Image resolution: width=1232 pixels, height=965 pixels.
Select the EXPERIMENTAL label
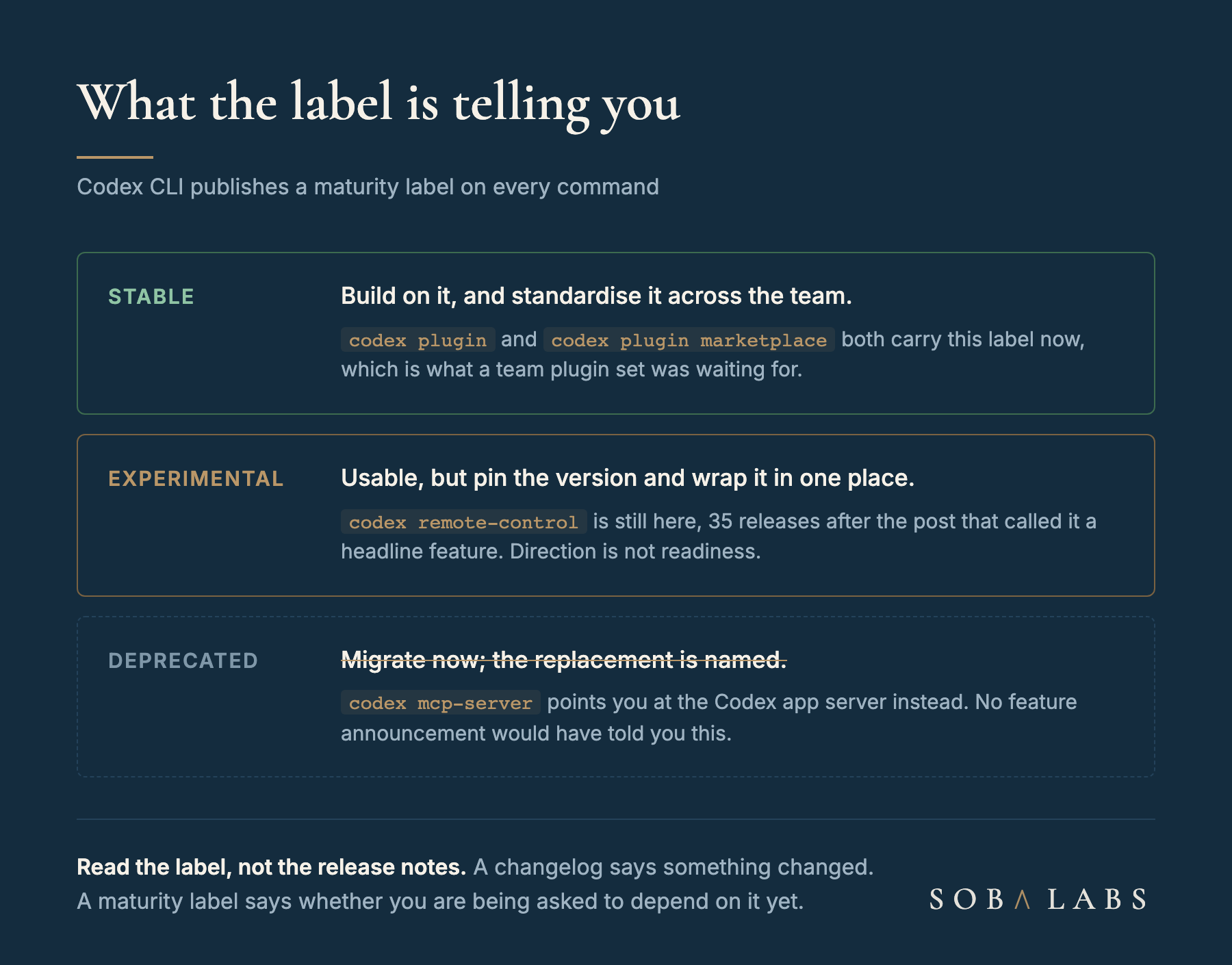tap(196, 478)
